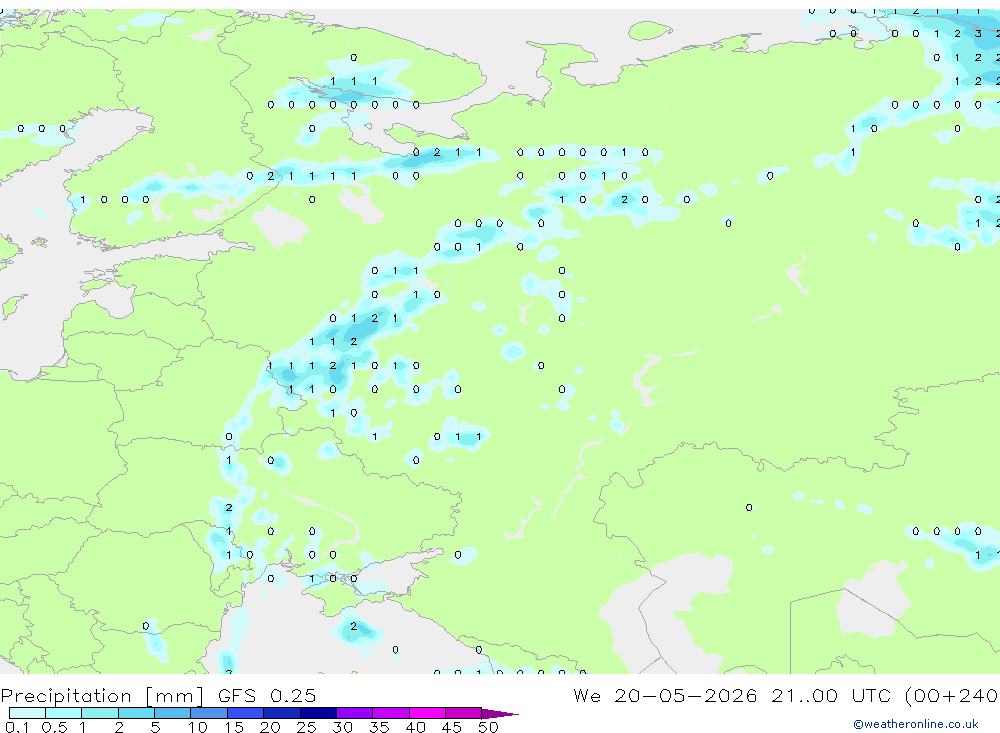This screenshot has width=1000, height=733.
Task: Choose the blue legend swatch between 10 and 15
Action: click(209, 713)
